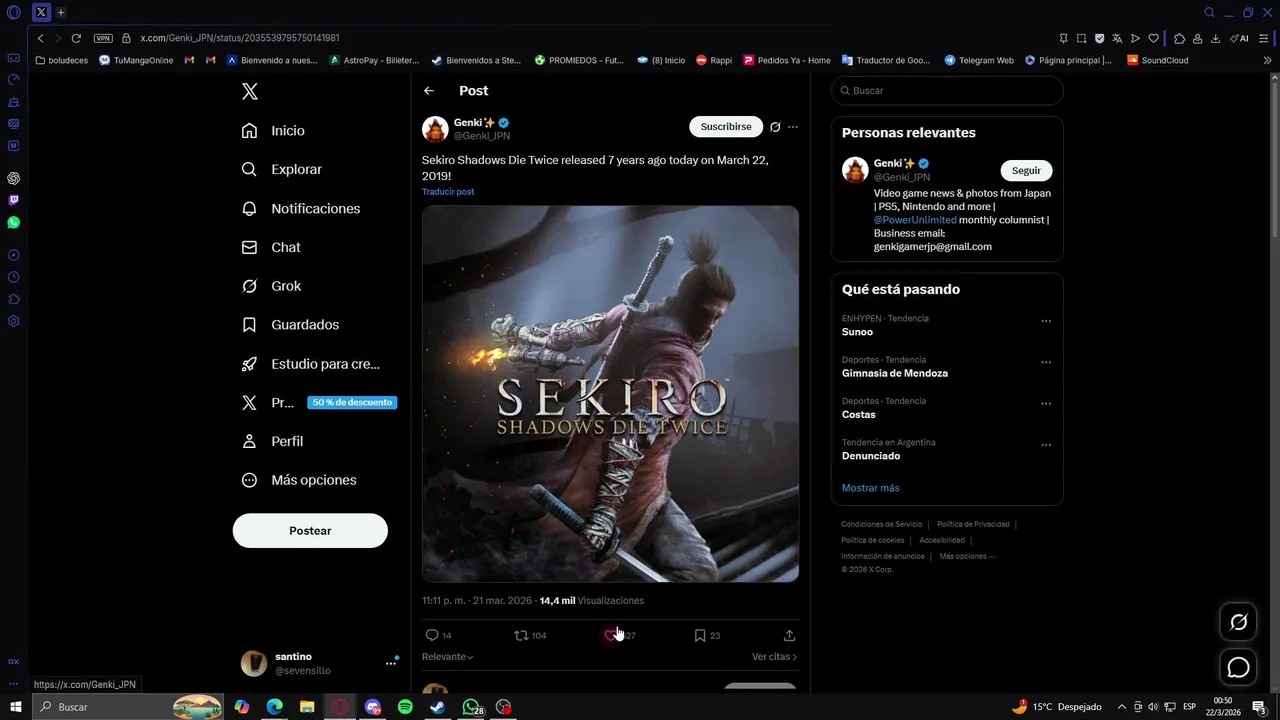1280x720 pixels.
Task: Open Grok from the sidebar
Action: coord(271,286)
